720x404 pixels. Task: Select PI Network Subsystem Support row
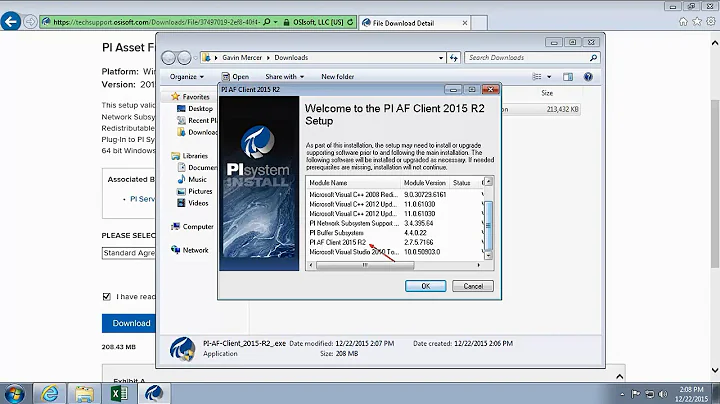[x=395, y=223]
